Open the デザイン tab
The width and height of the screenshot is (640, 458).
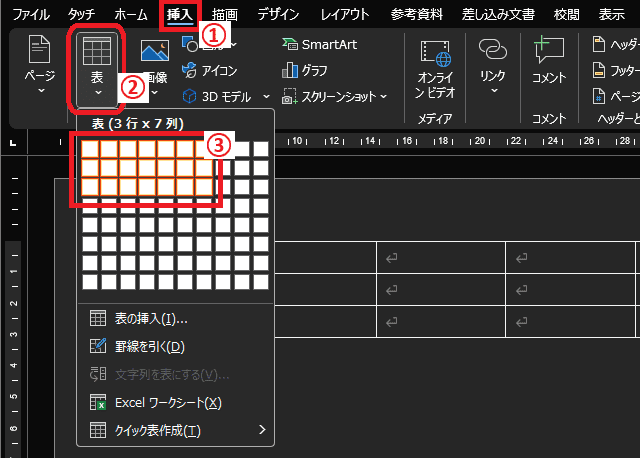tap(277, 14)
